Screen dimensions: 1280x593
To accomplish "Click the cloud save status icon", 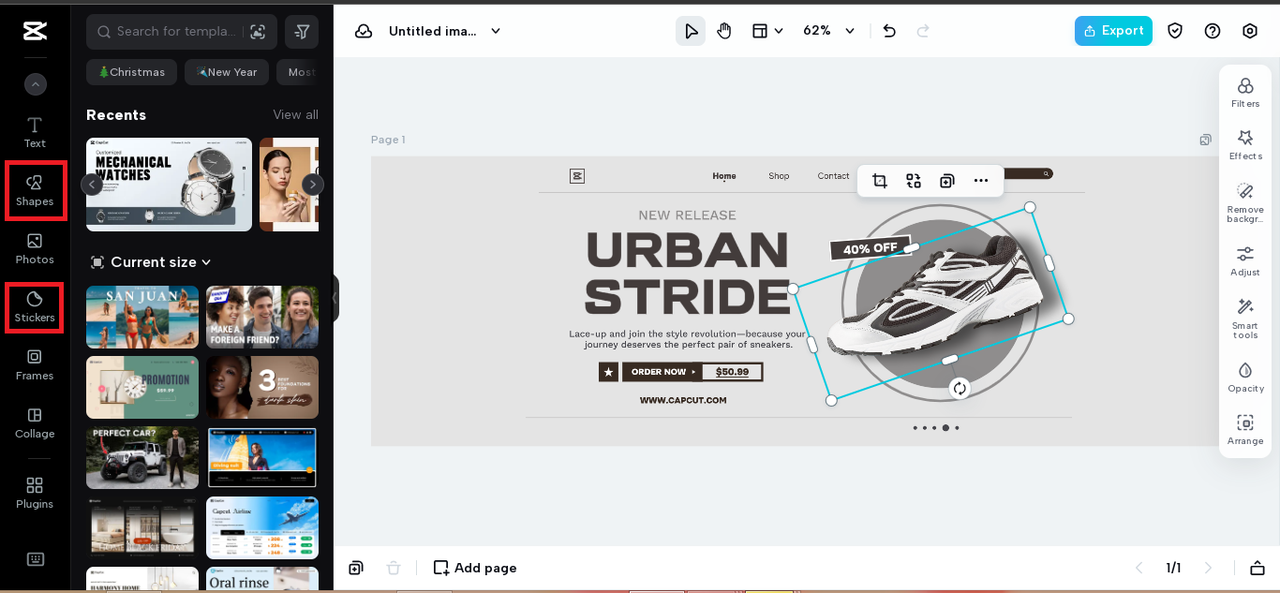I will point(364,31).
